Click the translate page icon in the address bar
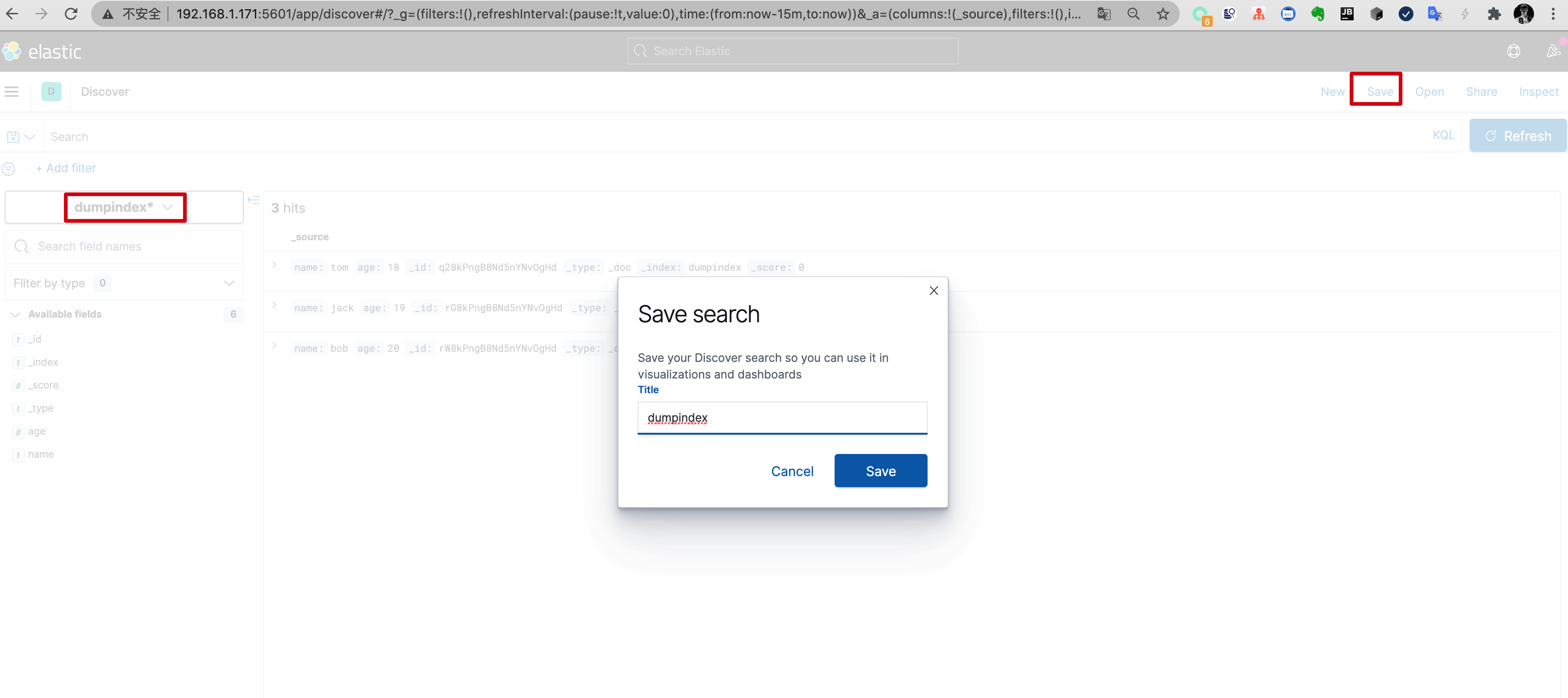The width and height of the screenshot is (1568, 698). [1104, 14]
